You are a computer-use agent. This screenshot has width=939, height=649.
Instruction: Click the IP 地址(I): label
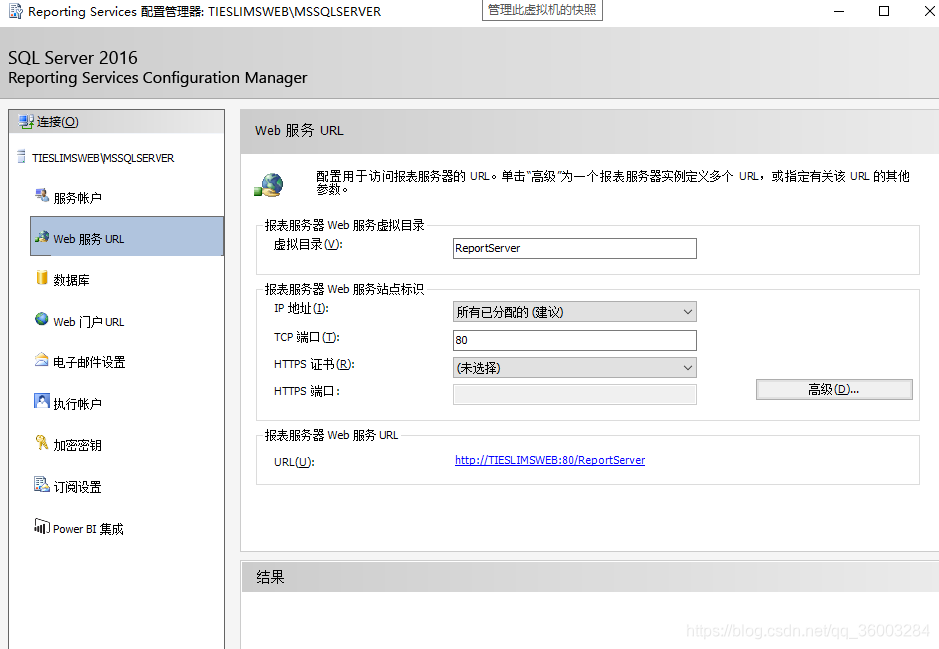(301, 308)
